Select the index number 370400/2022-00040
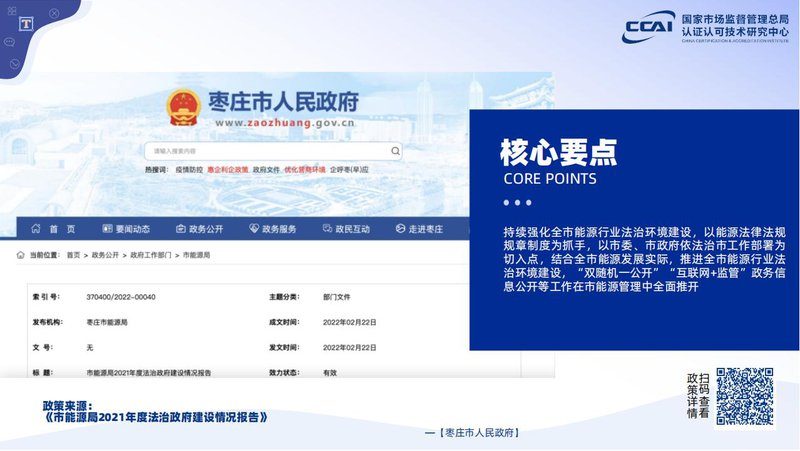 point(121,297)
